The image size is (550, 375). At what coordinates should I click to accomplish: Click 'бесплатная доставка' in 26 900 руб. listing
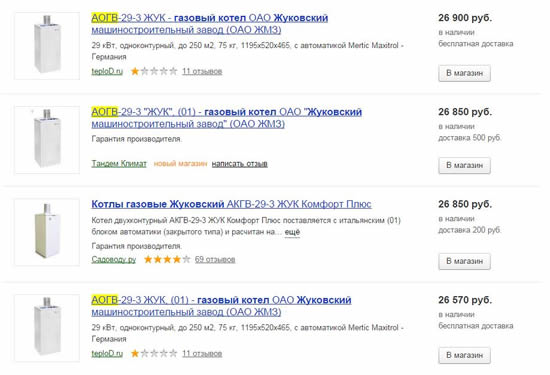pyautogui.click(x=476, y=44)
